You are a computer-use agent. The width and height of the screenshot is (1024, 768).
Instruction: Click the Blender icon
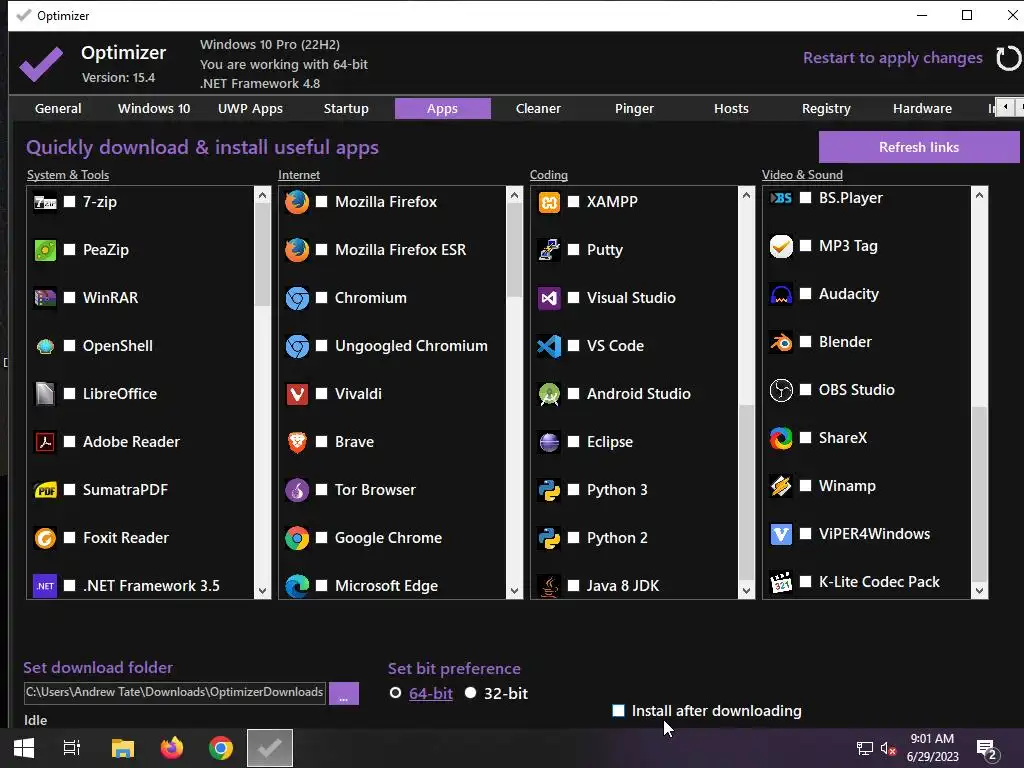pos(781,342)
